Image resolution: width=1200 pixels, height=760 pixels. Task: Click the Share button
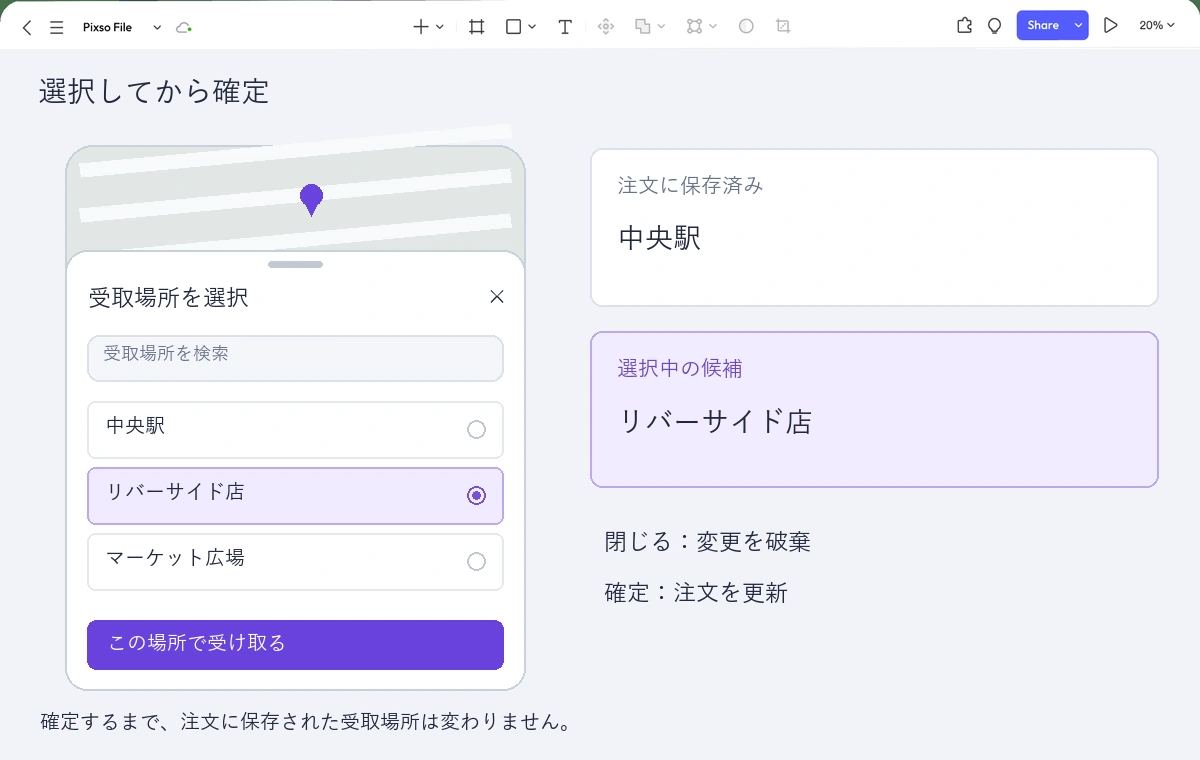1042,26
